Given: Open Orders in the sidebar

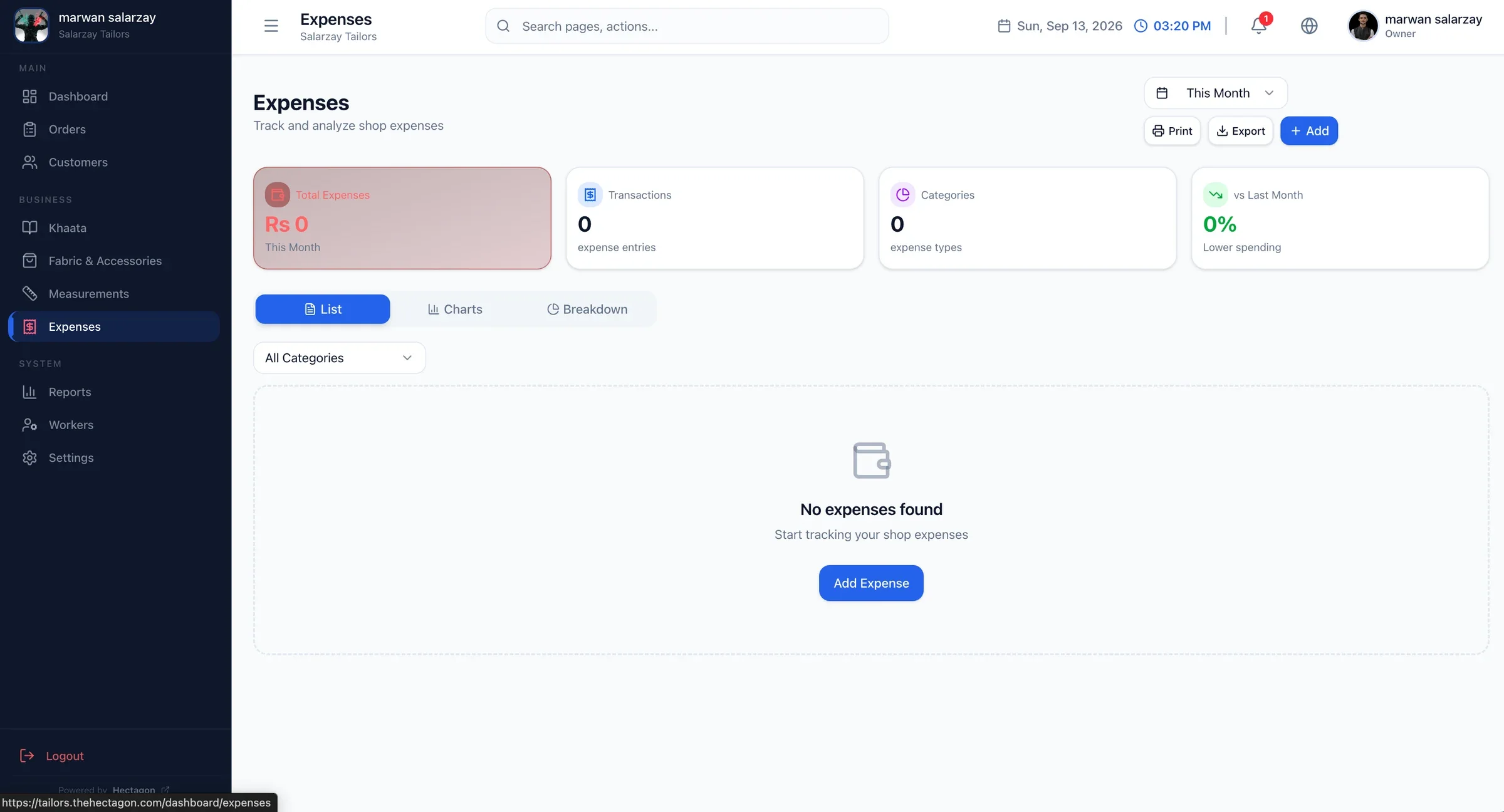Looking at the screenshot, I should click(114, 129).
